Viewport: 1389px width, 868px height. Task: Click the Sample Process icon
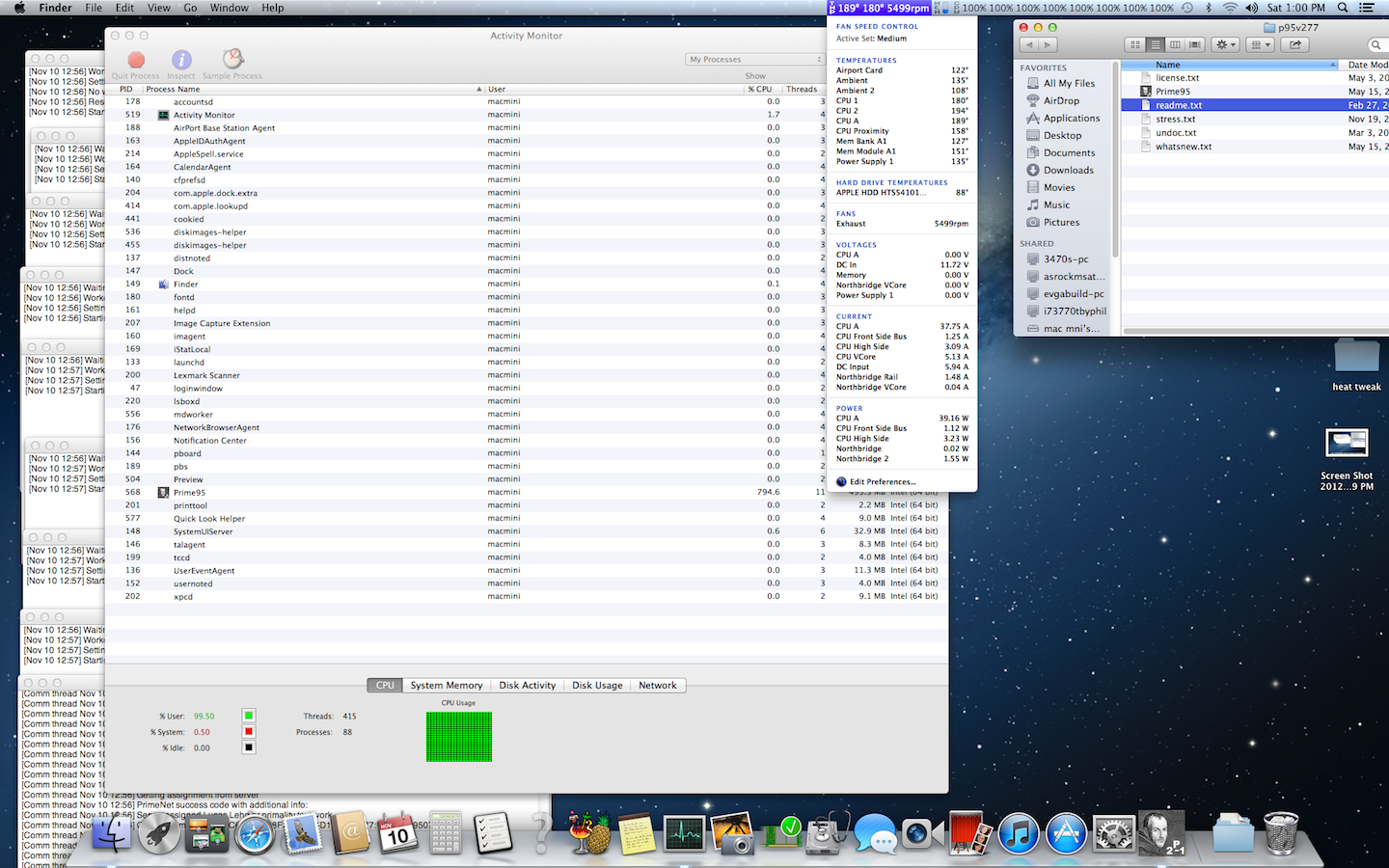(232, 60)
